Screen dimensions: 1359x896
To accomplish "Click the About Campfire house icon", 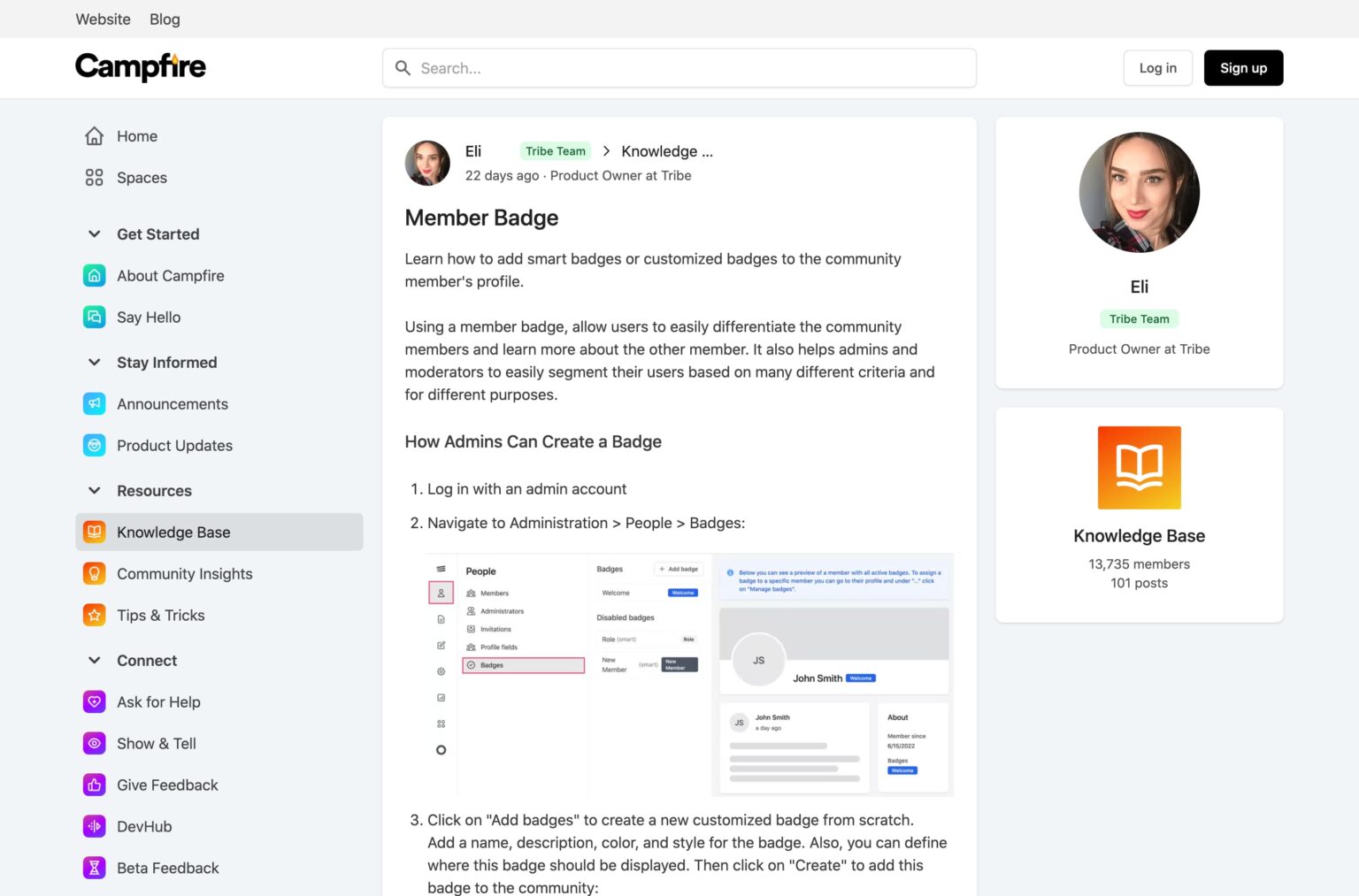I will click(95, 275).
